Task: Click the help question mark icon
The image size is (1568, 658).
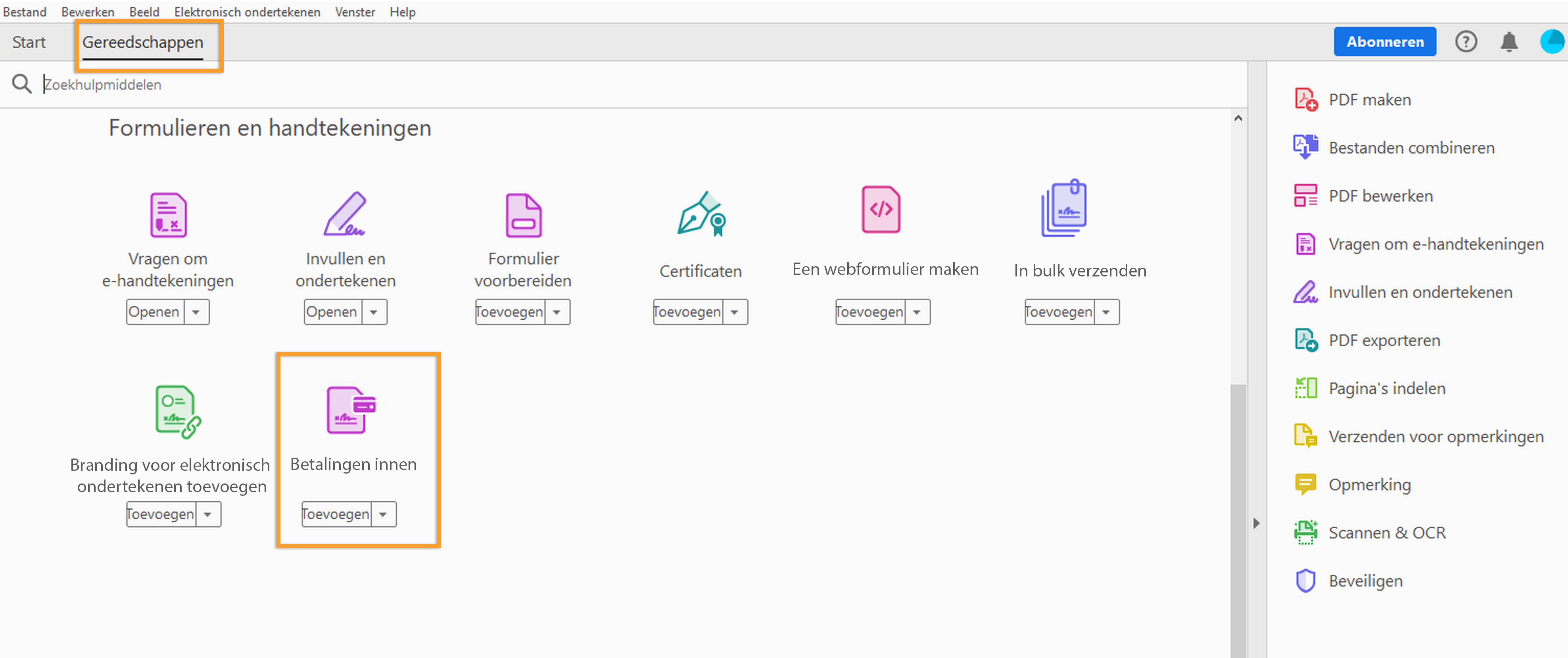Action: click(1466, 42)
